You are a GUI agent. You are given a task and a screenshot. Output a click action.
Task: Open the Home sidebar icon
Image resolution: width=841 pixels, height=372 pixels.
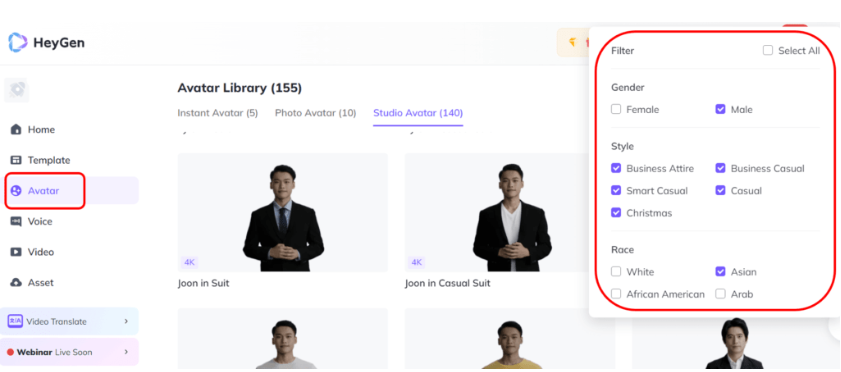click(x=16, y=130)
